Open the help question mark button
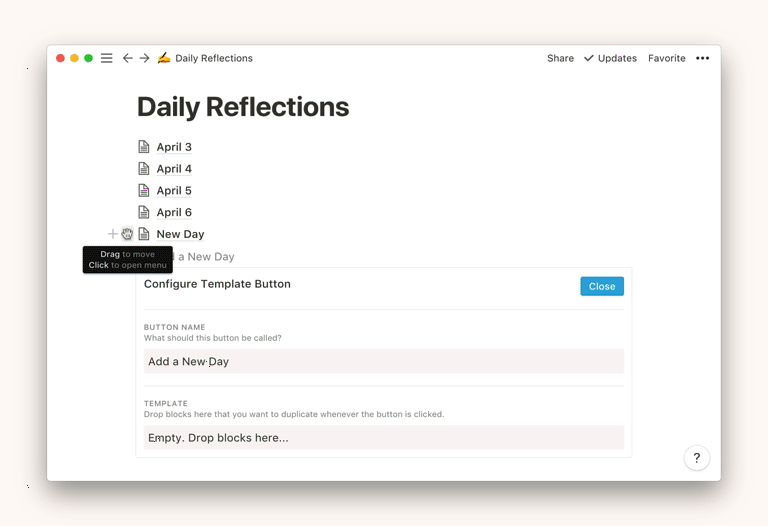768x526 pixels. [696, 458]
